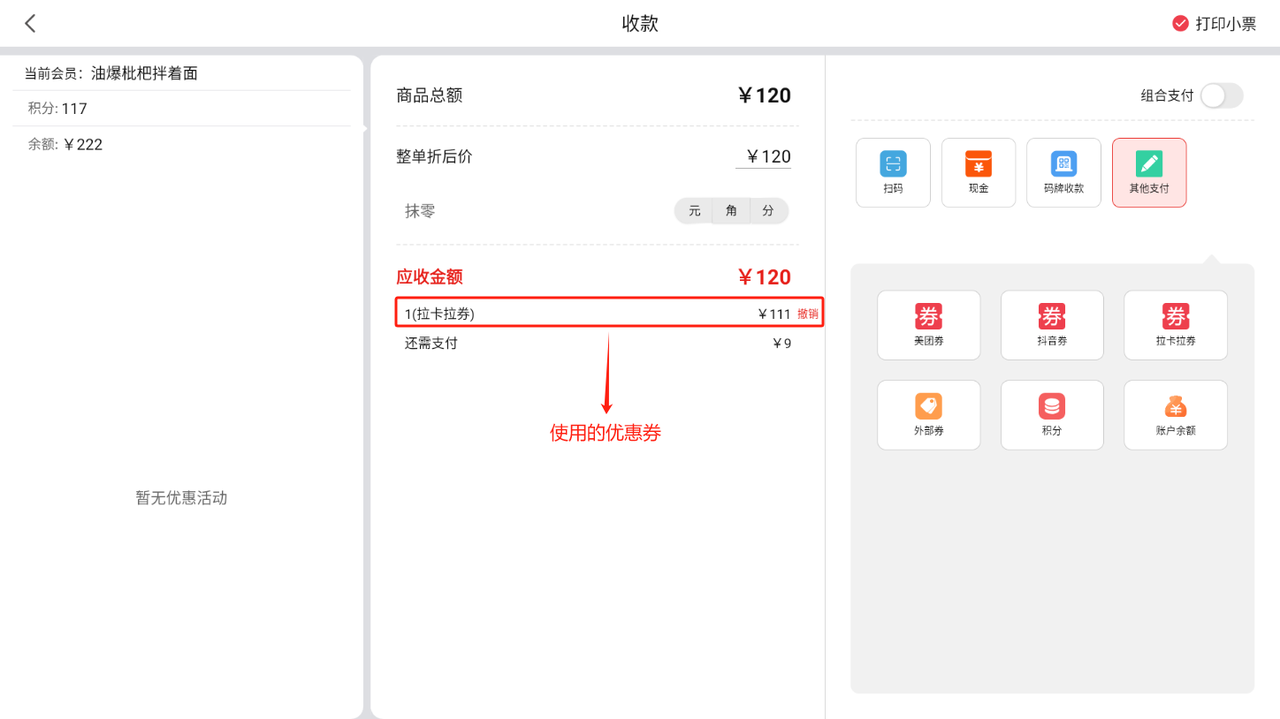Pay with 账户余额 account balance
Image resolution: width=1280 pixels, height=719 pixels.
coord(1175,415)
